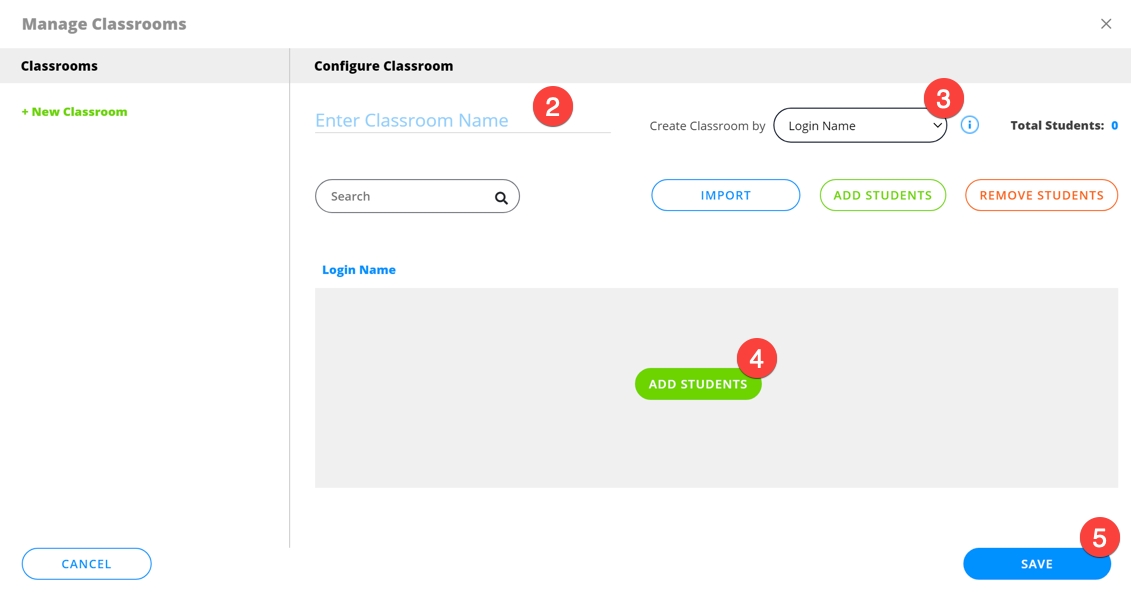This screenshot has height=595, width=1131.
Task: Save the classroom
Action: tap(1036, 564)
